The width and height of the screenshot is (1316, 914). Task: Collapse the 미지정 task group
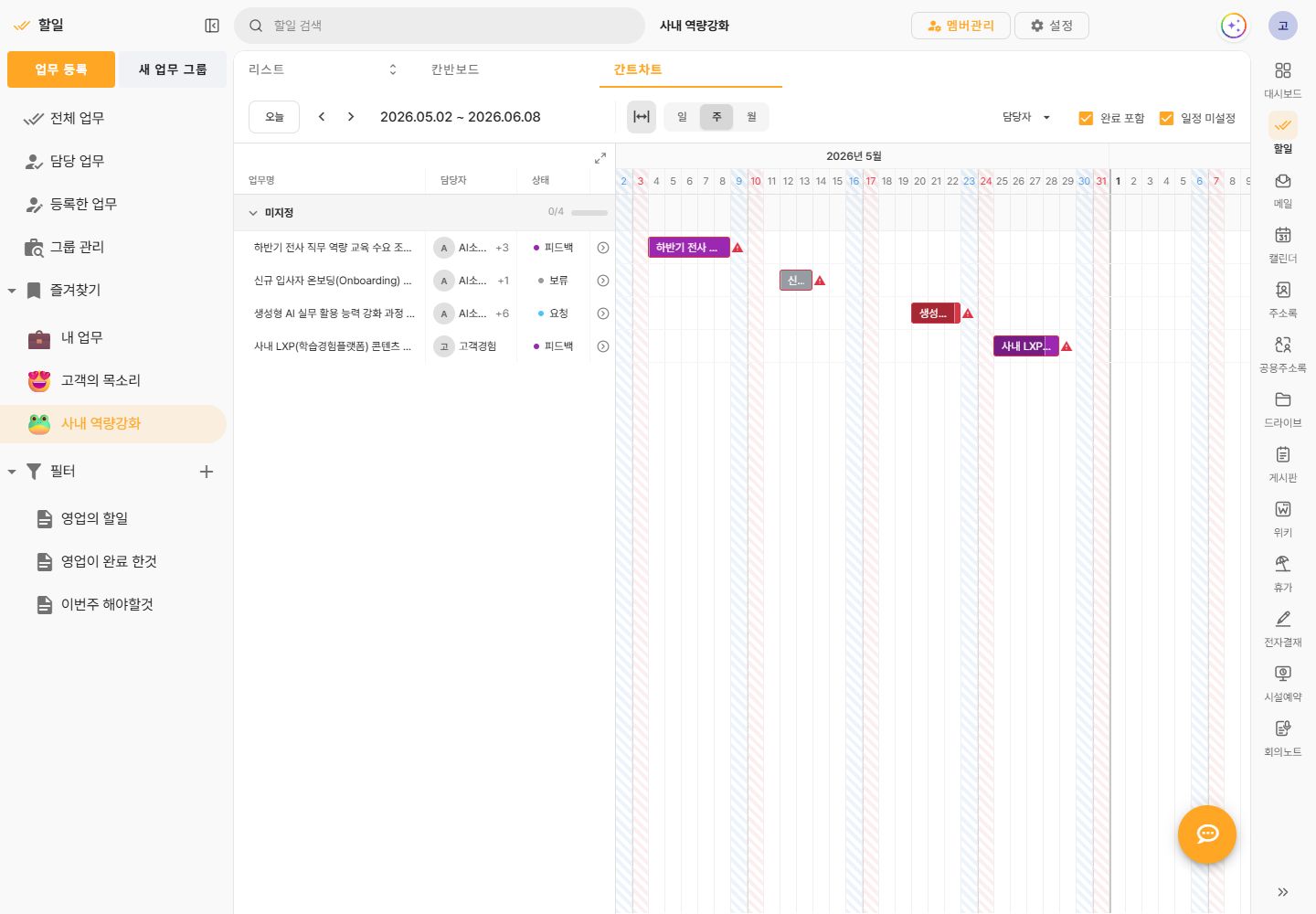click(x=253, y=213)
